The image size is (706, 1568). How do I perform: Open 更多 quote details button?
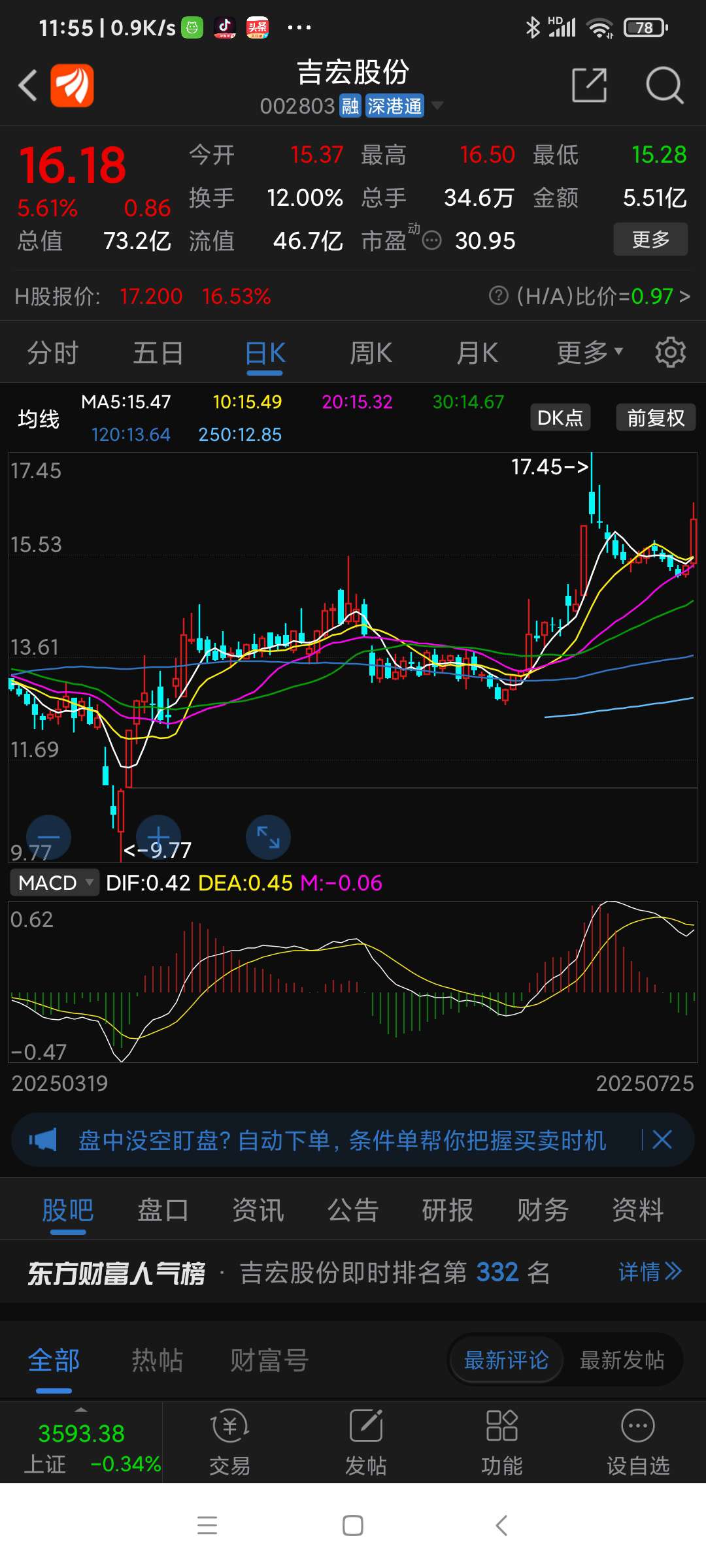(x=650, y=239)
